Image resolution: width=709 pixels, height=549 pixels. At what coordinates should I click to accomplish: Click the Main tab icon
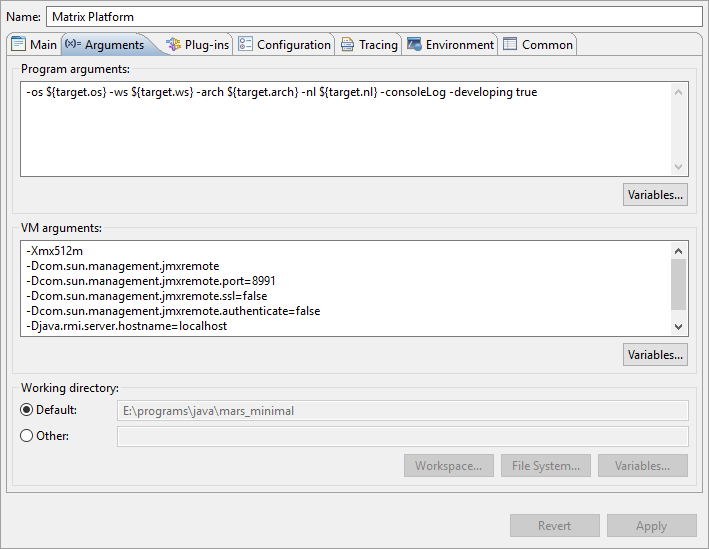(x=18, y=45)
